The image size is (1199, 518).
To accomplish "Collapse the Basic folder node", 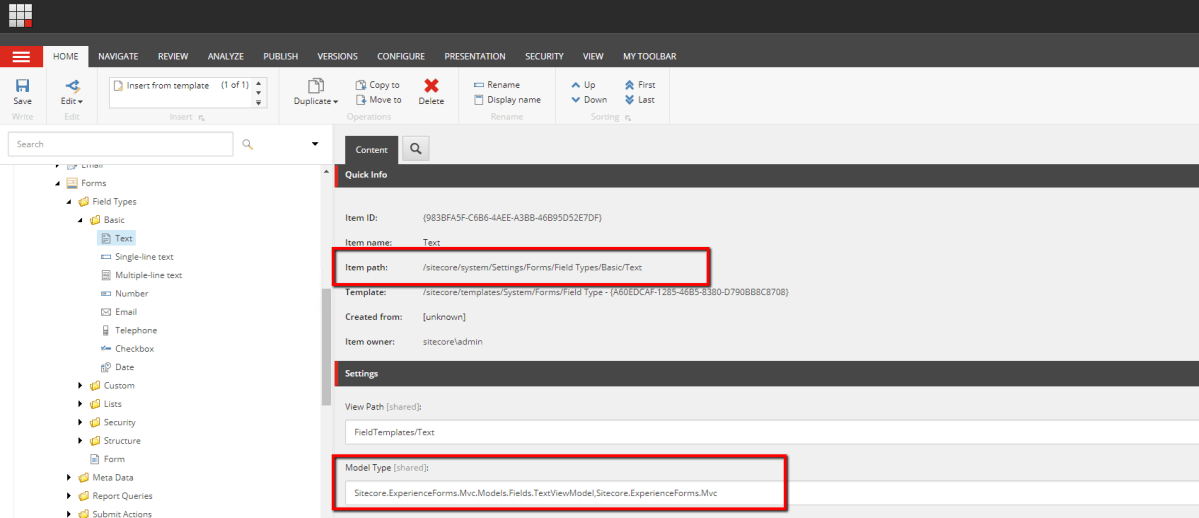I will click(x=81, y=220).
